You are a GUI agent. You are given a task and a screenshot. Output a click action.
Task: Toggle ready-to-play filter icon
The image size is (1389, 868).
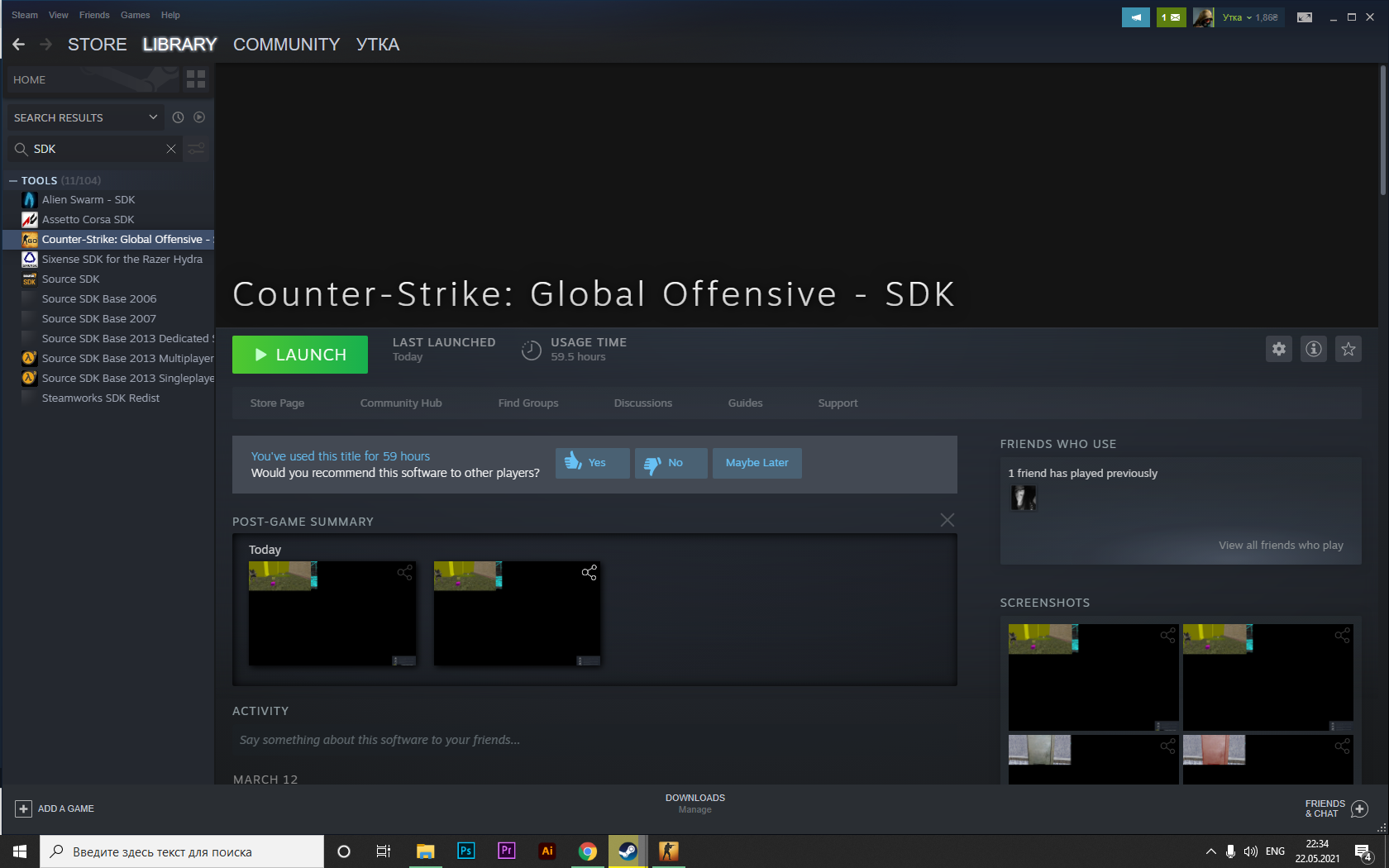(x=199, y=117)
